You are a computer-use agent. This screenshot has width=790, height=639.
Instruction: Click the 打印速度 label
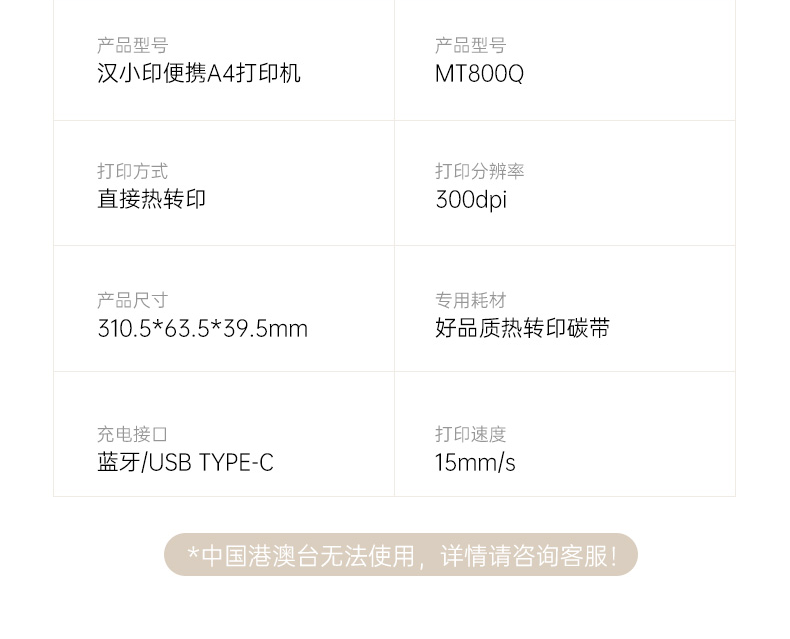pos(470,435)
